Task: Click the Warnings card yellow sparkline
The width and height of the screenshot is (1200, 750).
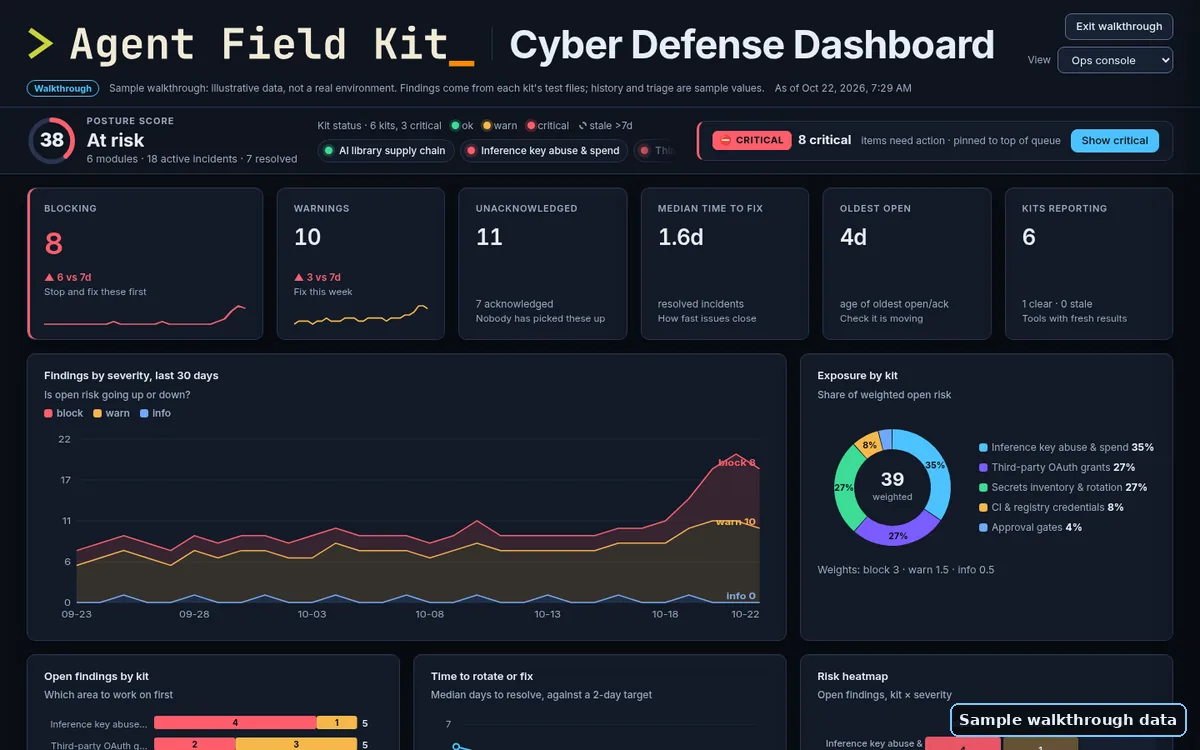Action: pyautogui.click(x=361, y=315)
